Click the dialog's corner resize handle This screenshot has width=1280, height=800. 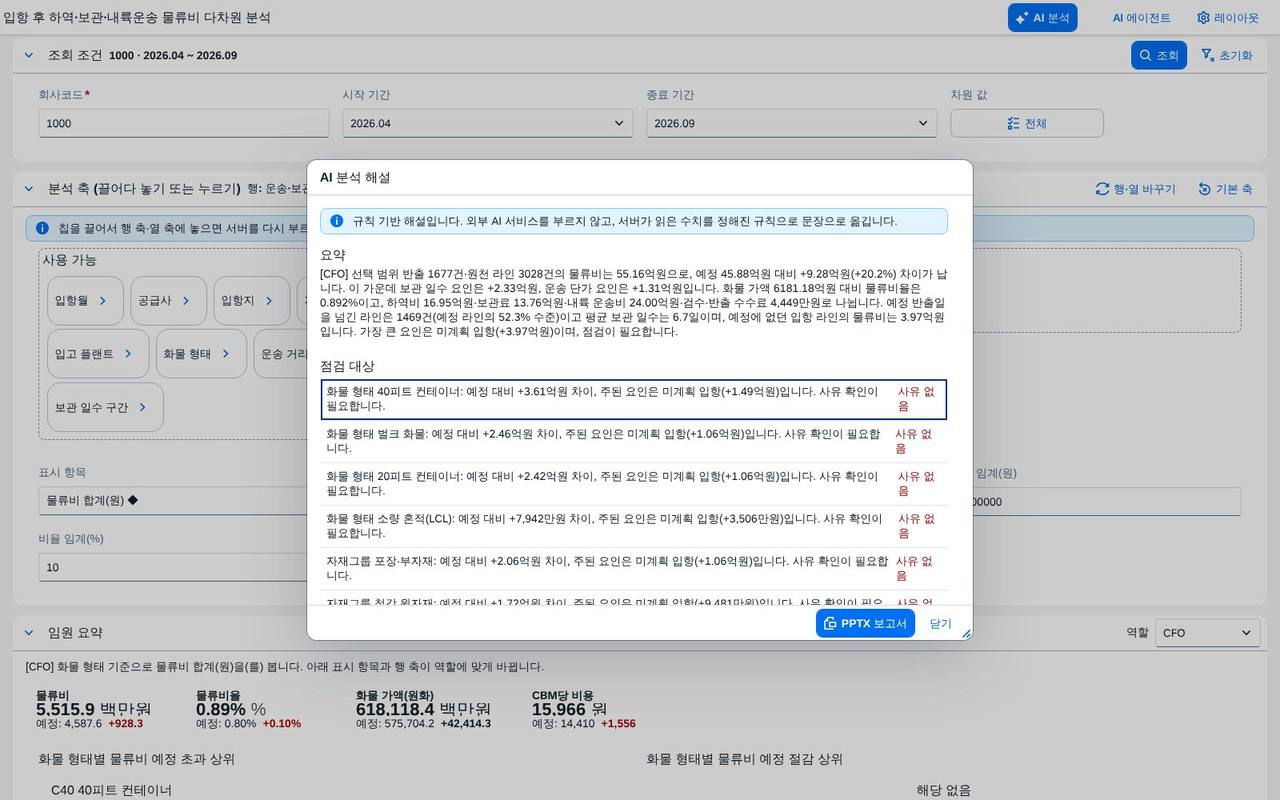tap(966, 633)
